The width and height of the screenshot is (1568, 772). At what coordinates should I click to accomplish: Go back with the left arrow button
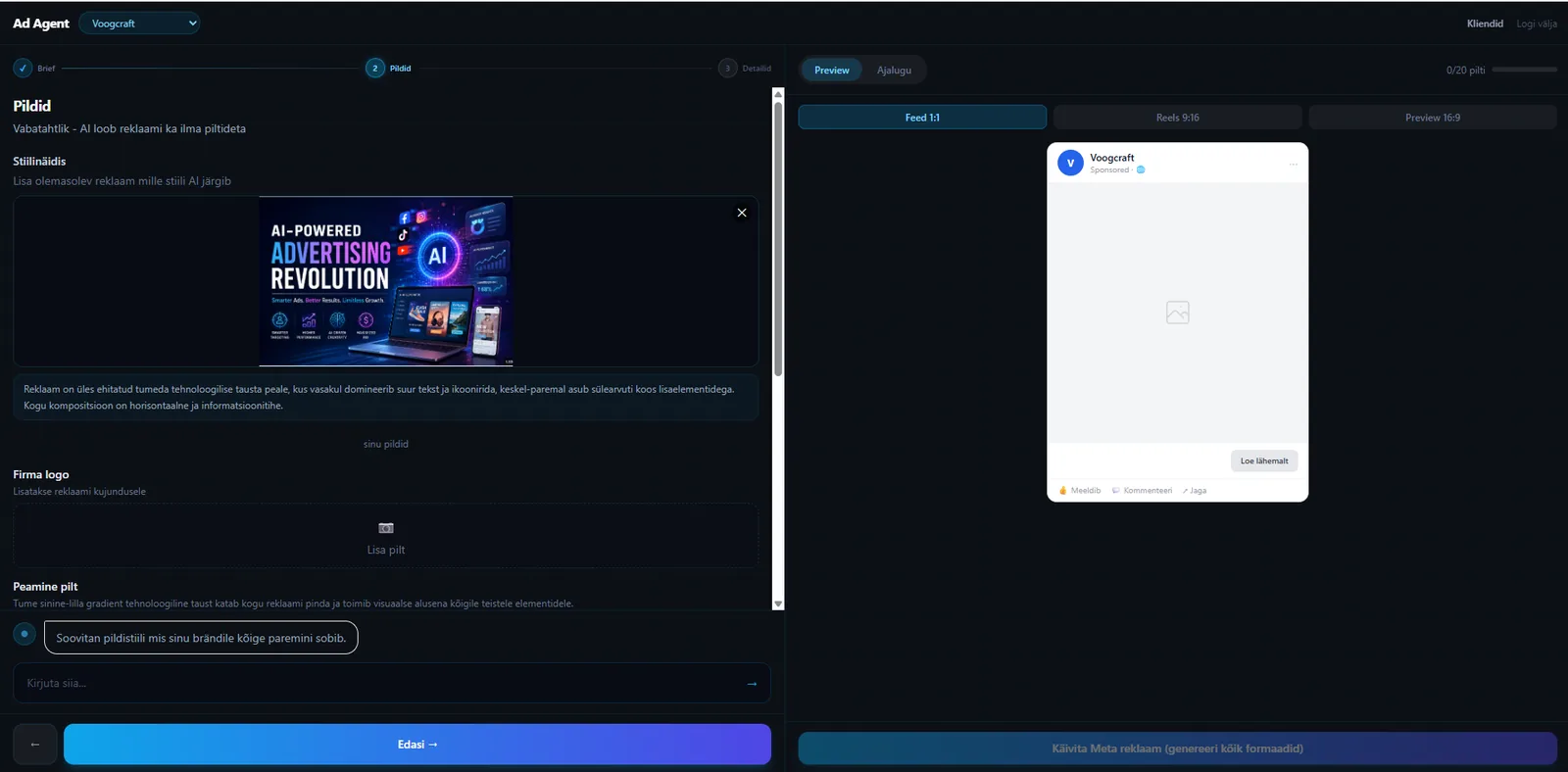[x=35, y=745]
